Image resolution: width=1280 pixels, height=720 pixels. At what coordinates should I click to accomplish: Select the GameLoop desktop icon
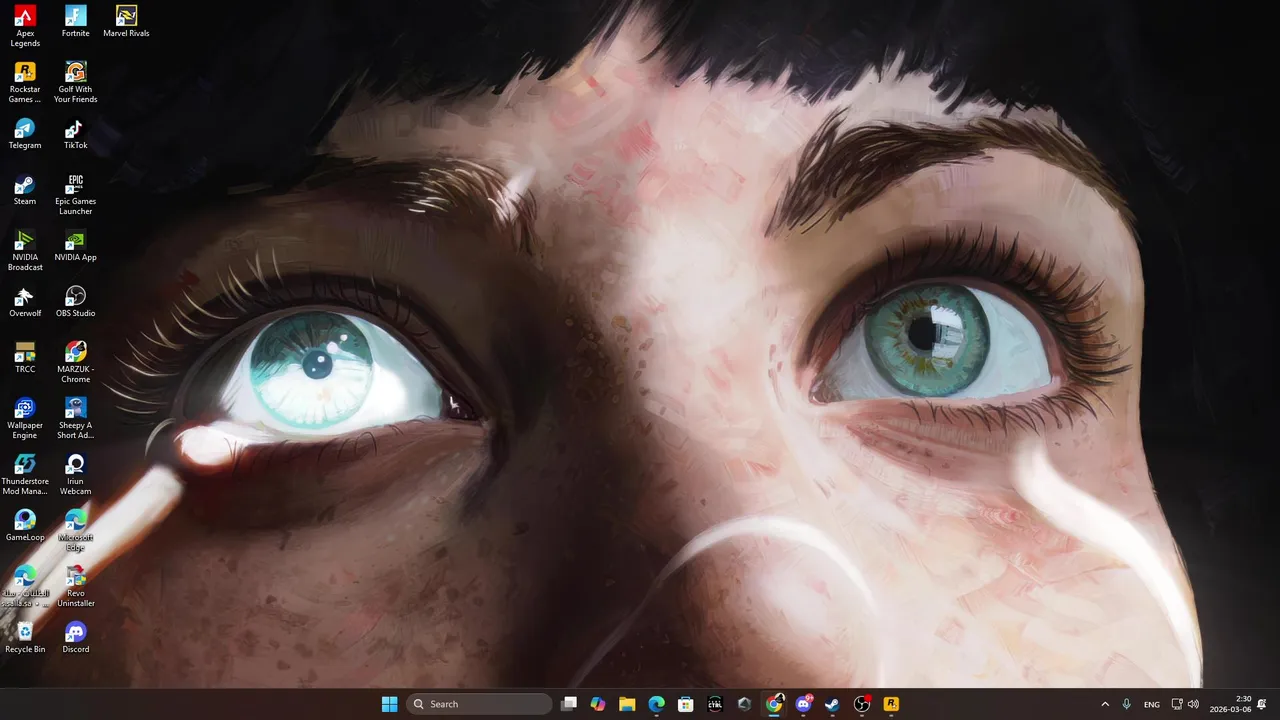pyautogui.click(x=25, y=525)
